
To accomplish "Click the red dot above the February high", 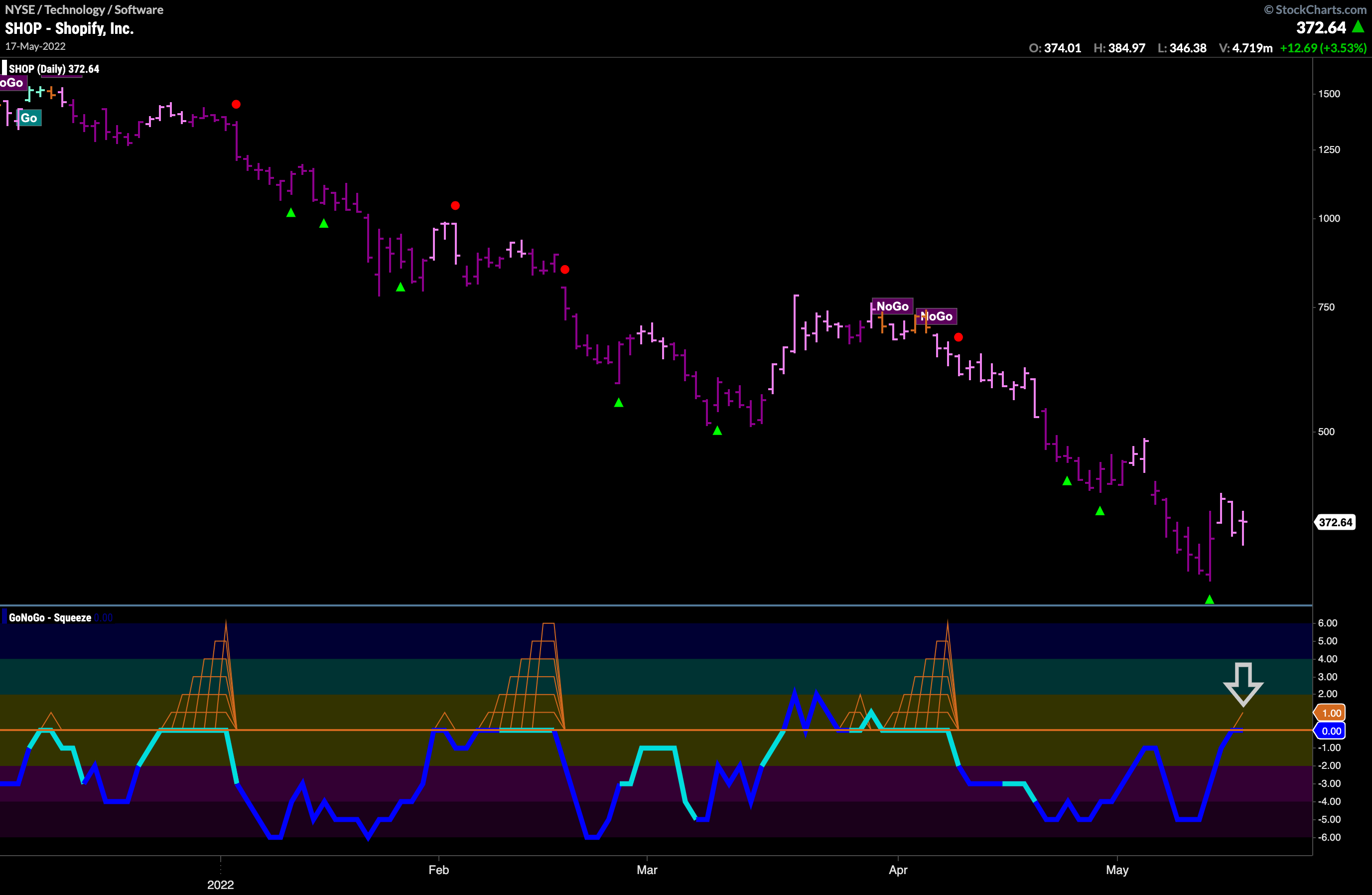I will [455, 205].
